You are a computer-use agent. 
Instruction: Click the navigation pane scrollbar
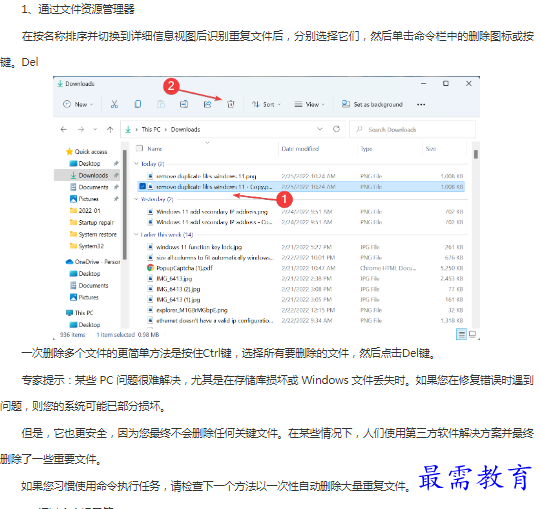point(125,205)
